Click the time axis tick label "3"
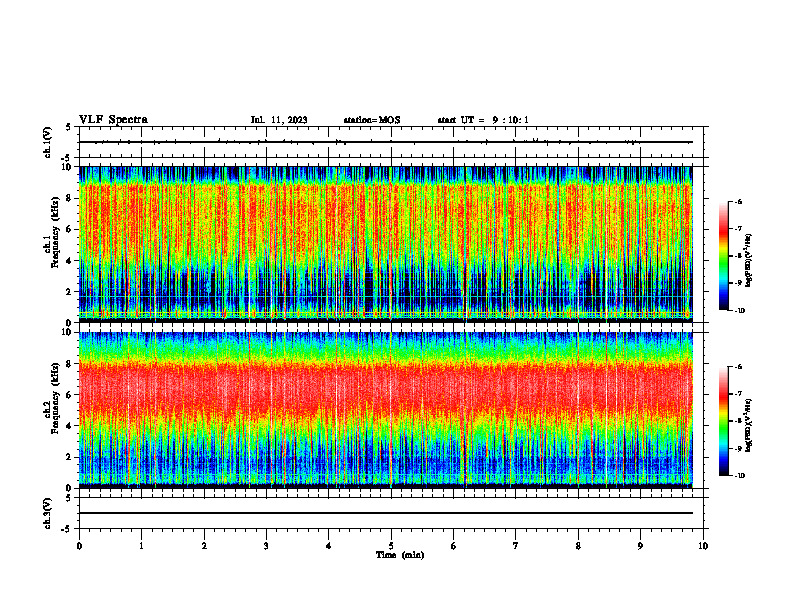This screenshot has height=612, width=792. (266, 546)
